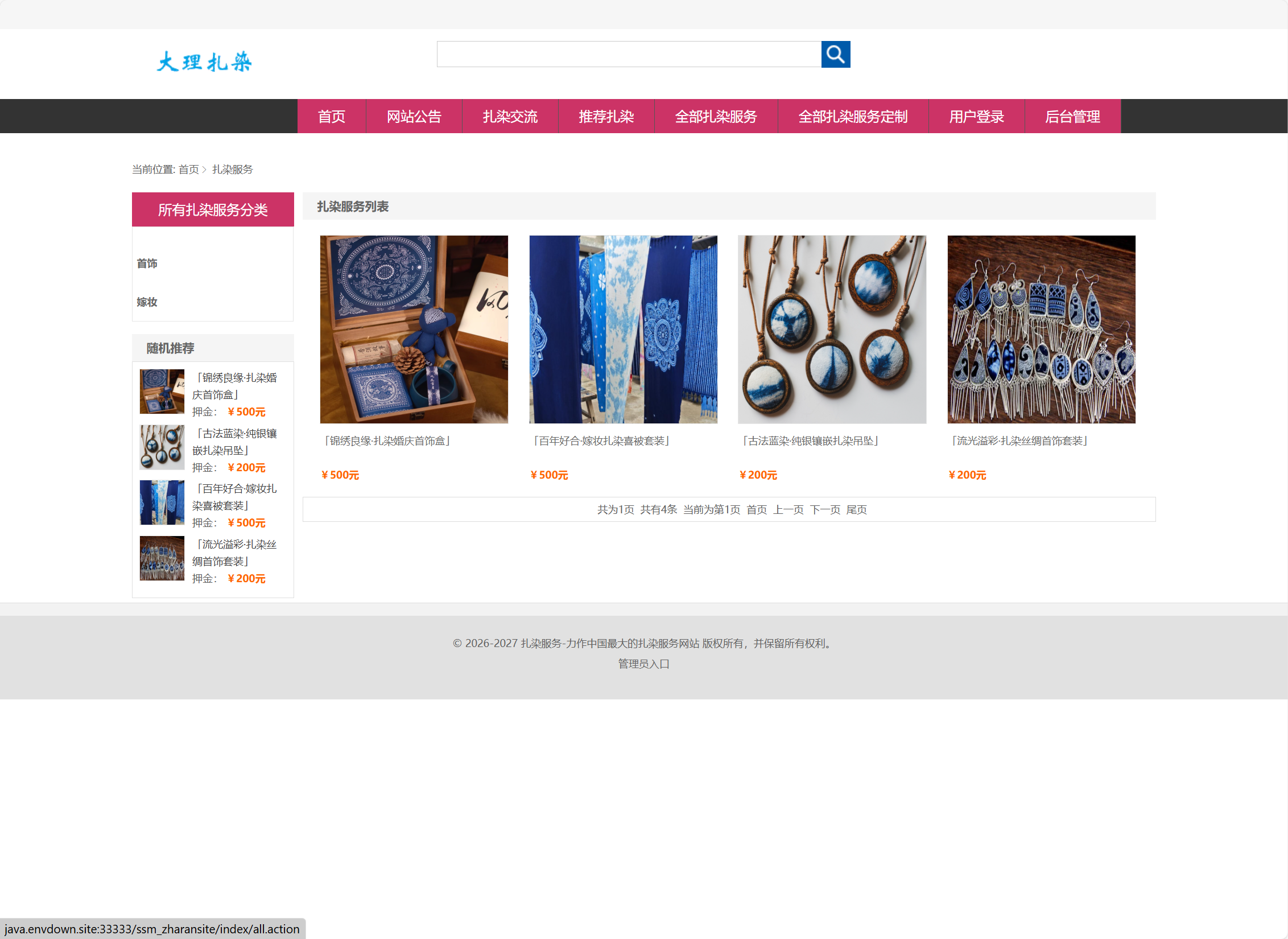
Task: Click the 下一页 pagination link
Action: [825, 510]
